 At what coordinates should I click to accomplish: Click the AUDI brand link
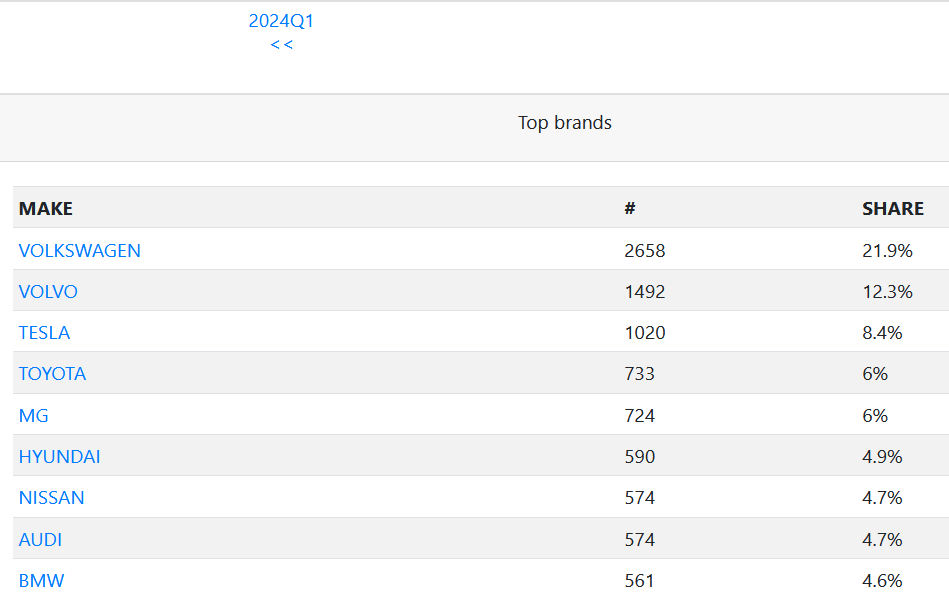coord(40,540)
